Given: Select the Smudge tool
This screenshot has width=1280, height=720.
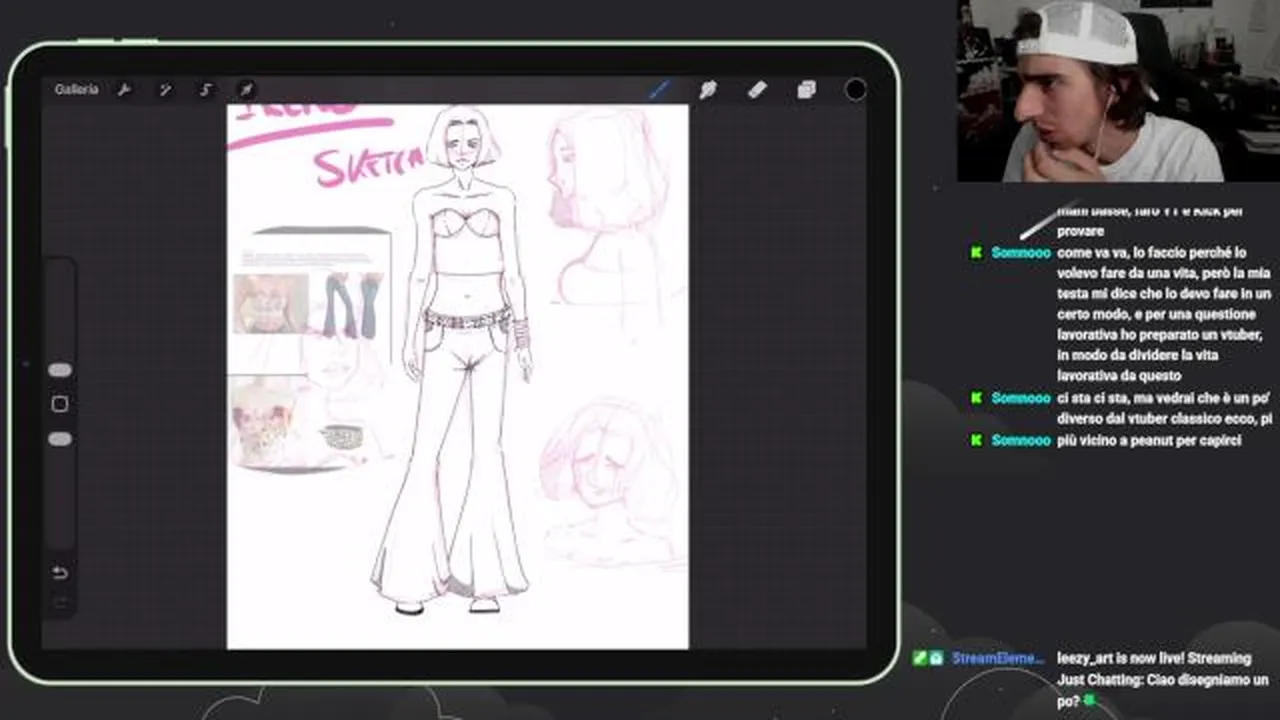Looking at the screenshot, I should (708, 90).
